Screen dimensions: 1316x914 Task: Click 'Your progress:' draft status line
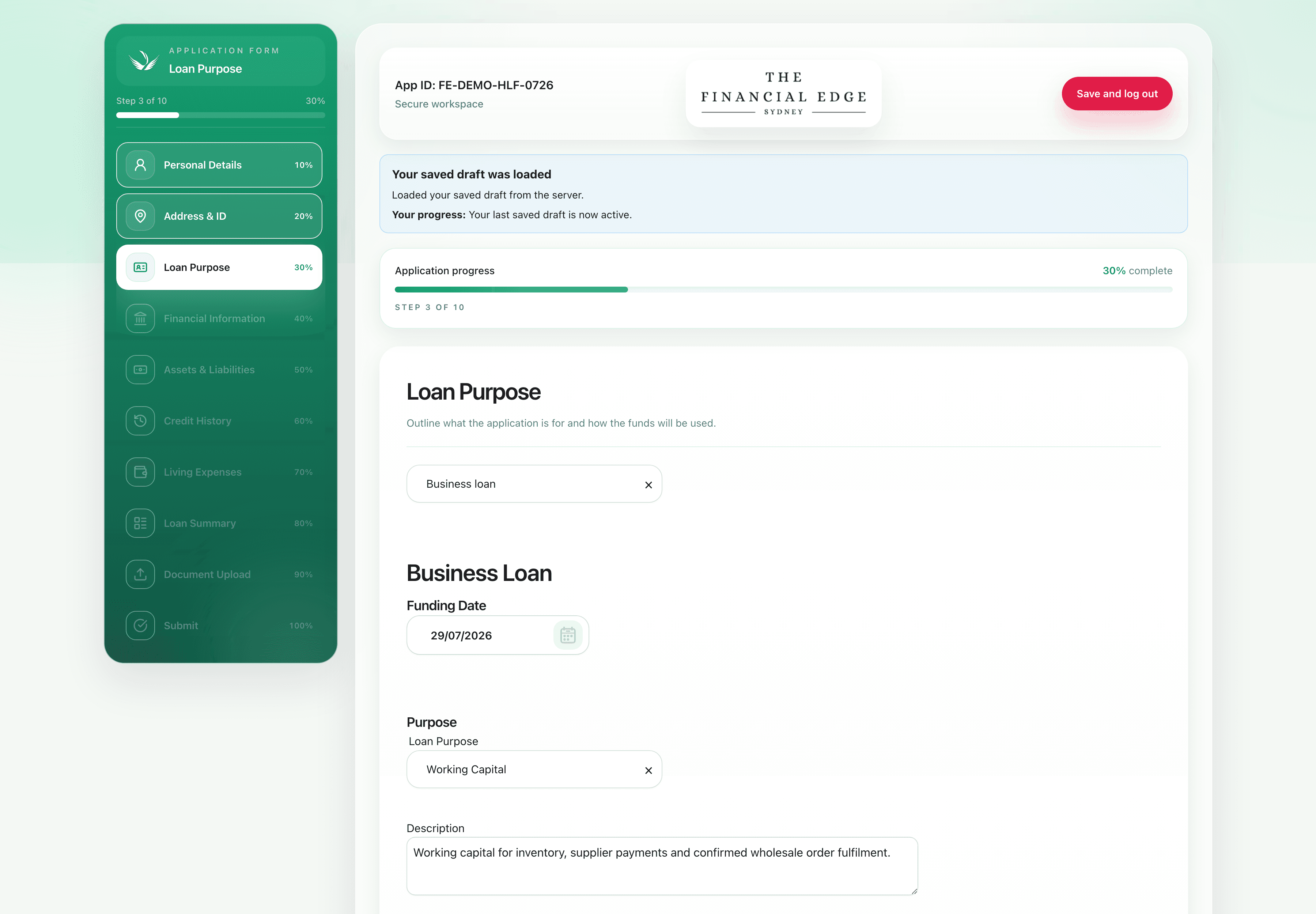pyautogui.click(x=511, y=215)
